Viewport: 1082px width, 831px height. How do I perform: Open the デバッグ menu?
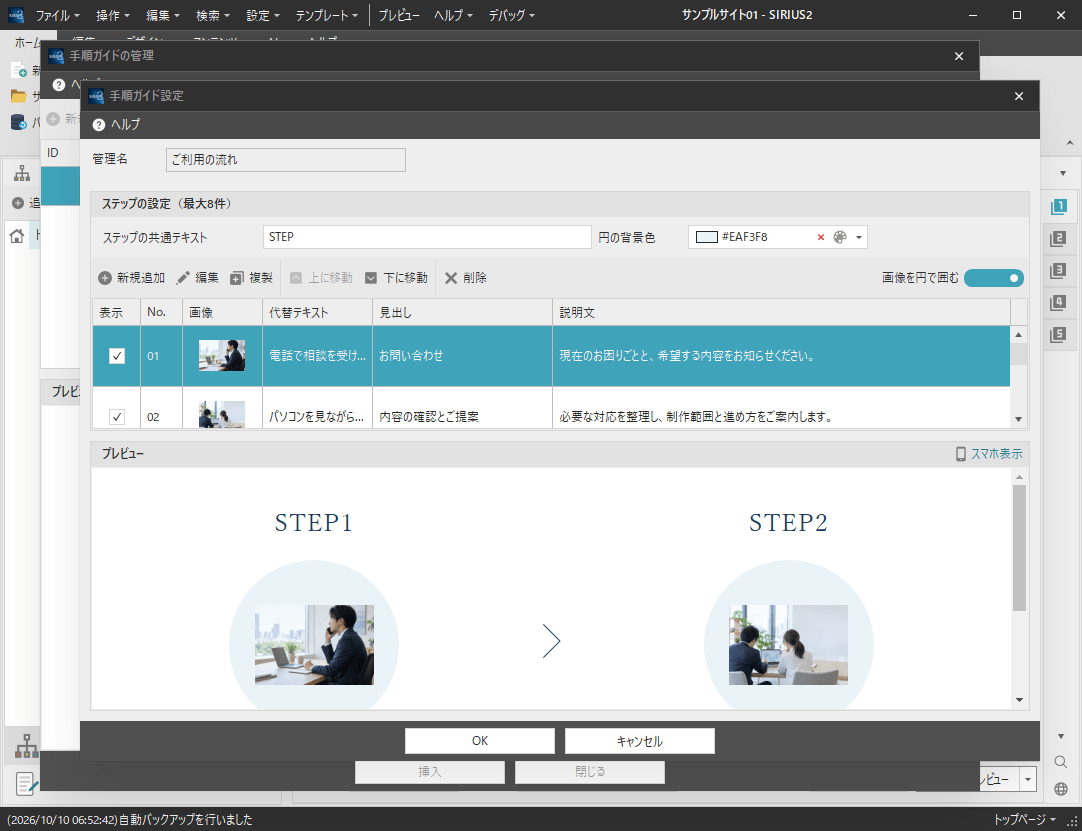click(x=511, y=15)
